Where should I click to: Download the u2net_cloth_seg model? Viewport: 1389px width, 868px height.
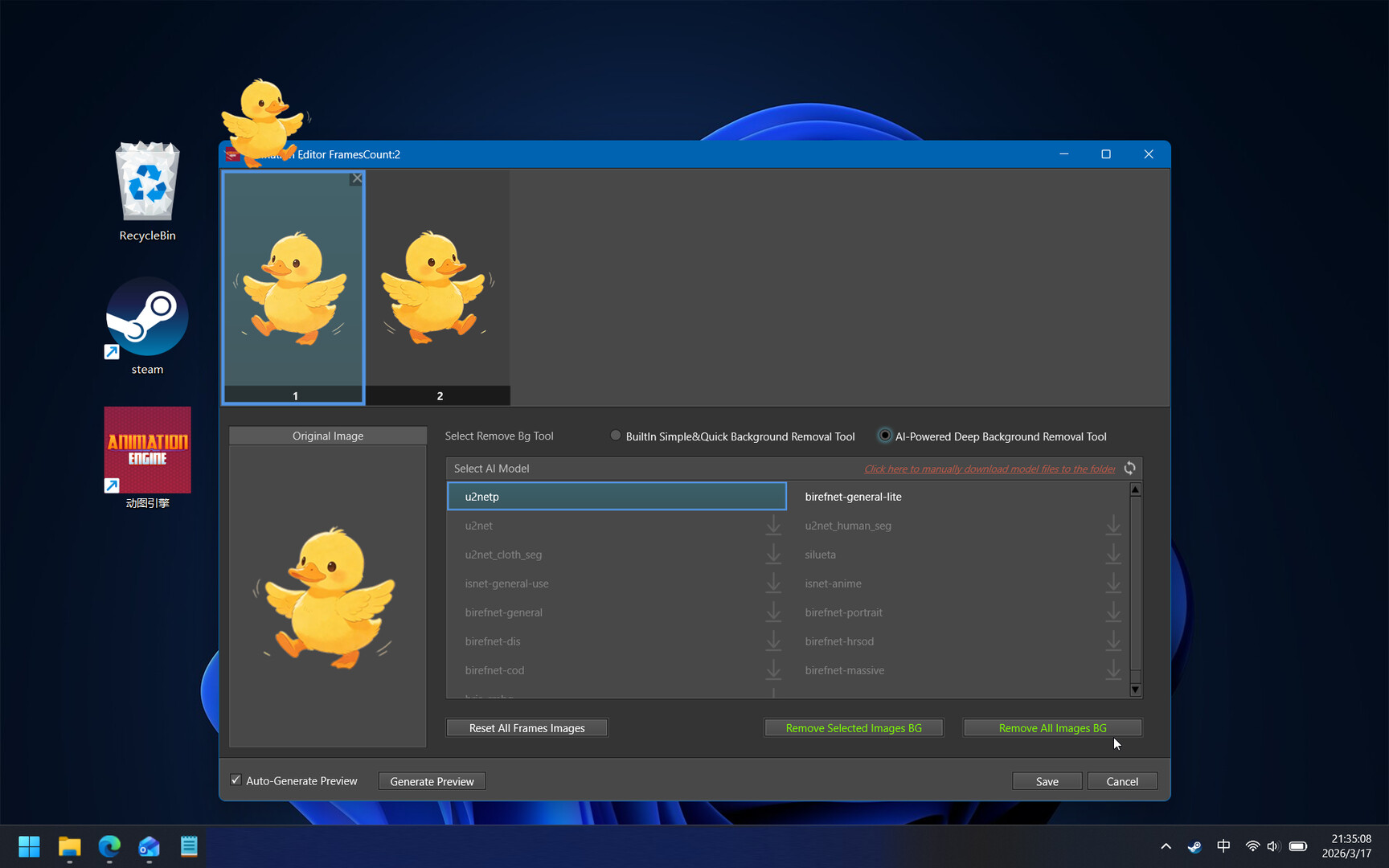tap(773, 554)
